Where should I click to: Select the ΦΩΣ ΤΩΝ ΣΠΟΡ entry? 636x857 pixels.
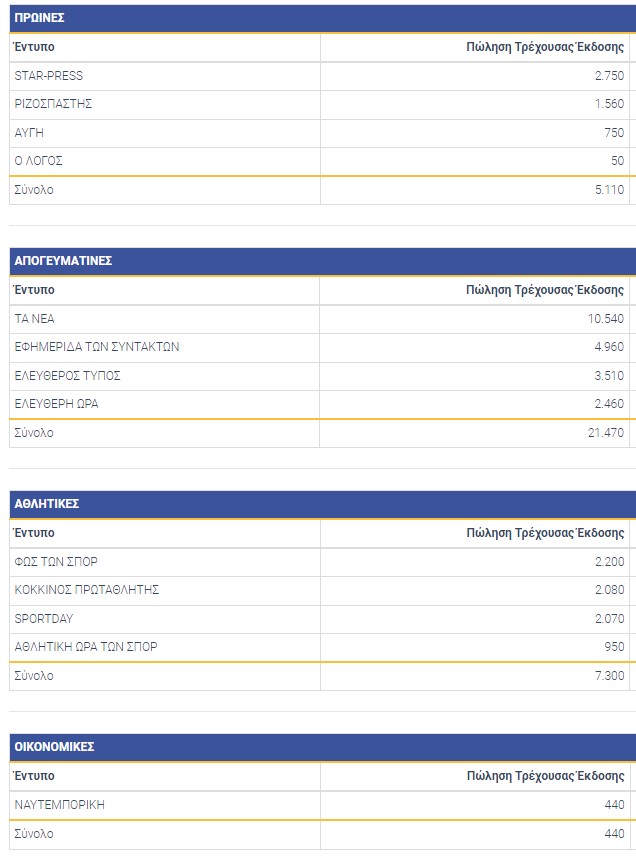point(56,562)
